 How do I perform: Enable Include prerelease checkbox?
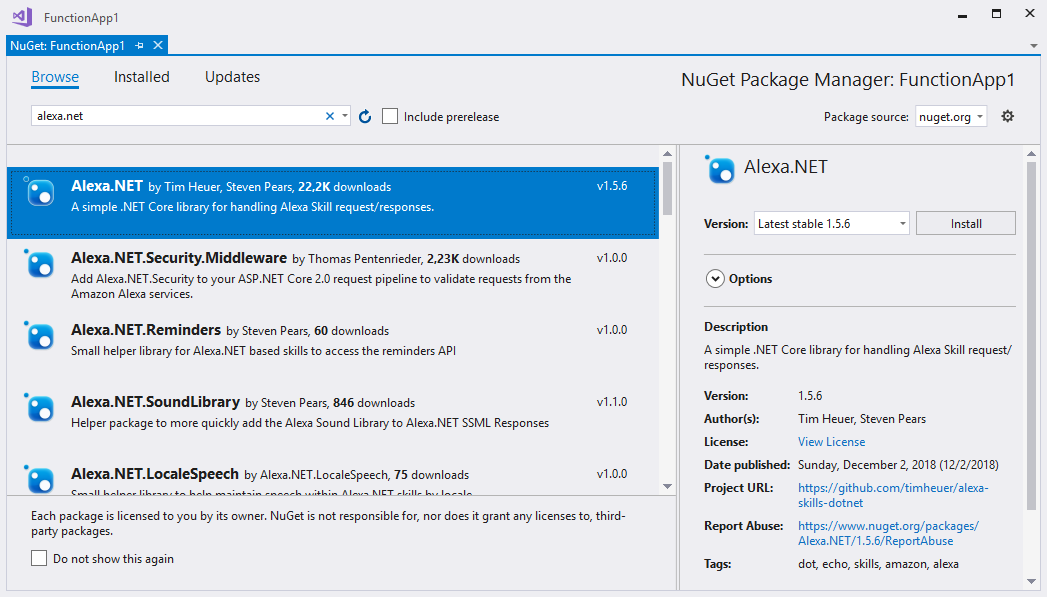click(390, 117)
